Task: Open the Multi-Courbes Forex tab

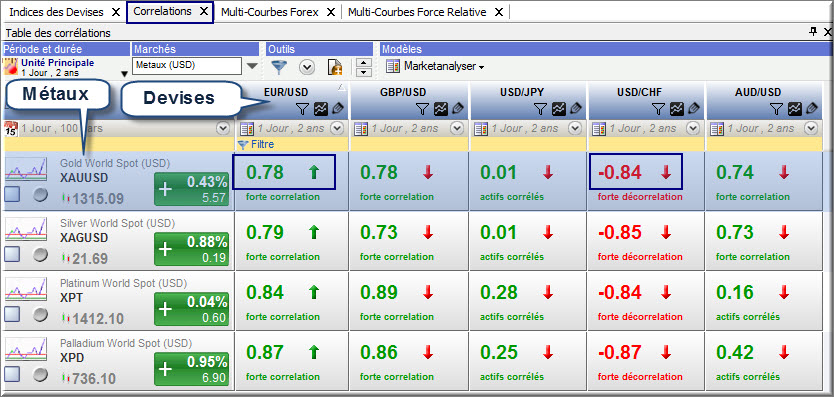Action: tap(270, 12)
